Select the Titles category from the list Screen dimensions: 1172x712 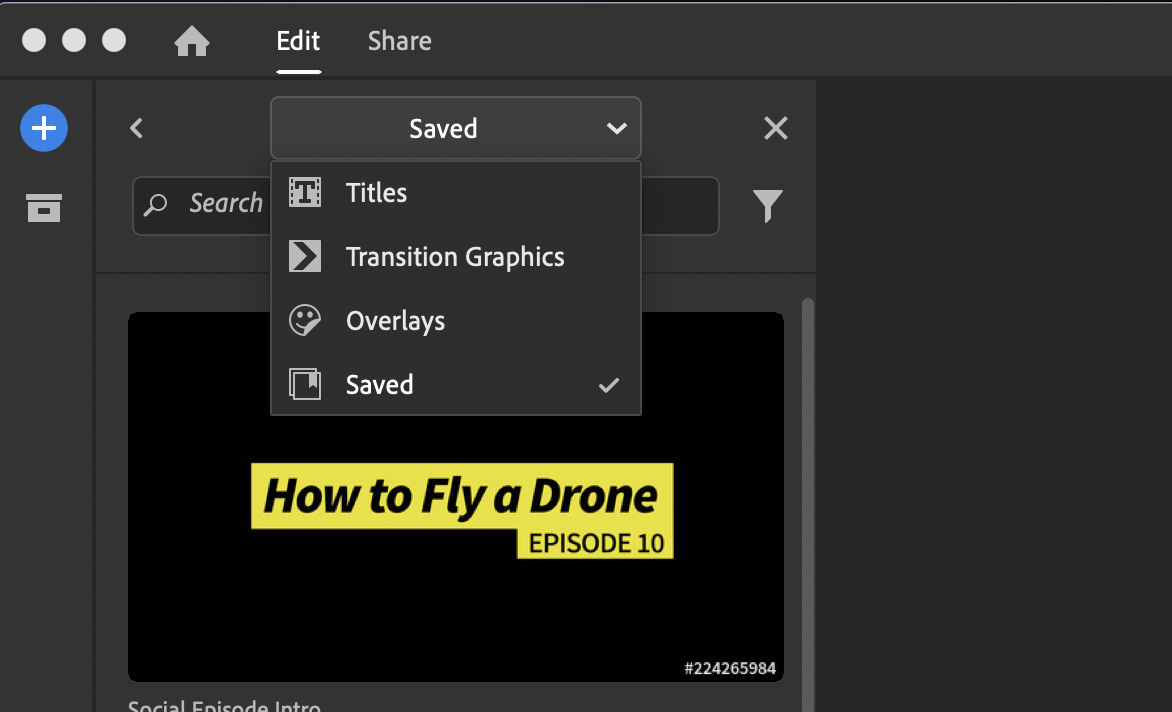click(x=375, y=192)
